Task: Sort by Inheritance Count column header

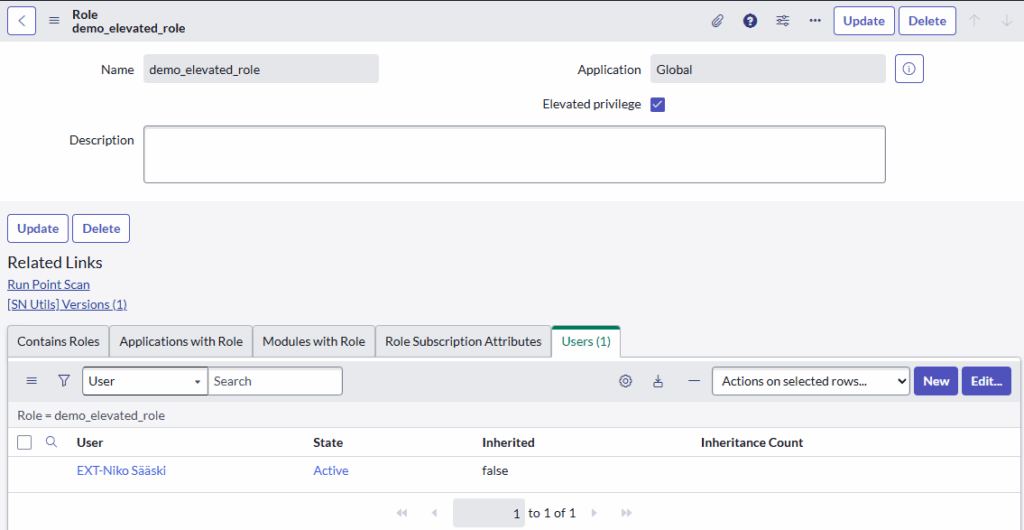Action: tap(752, 443)
